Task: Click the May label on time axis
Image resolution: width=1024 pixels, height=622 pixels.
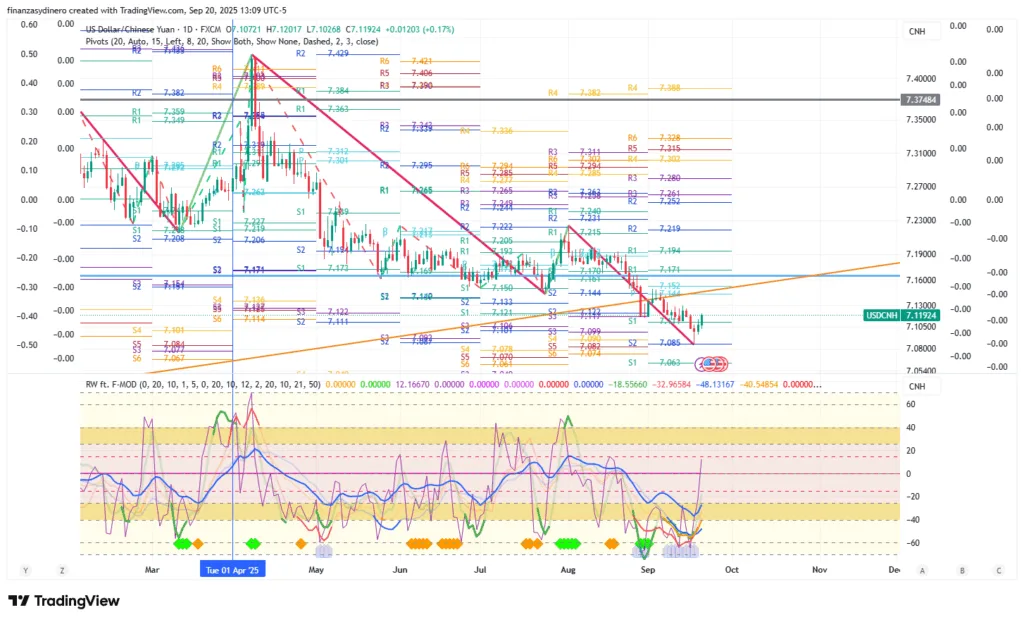Action: click(316, 570)
